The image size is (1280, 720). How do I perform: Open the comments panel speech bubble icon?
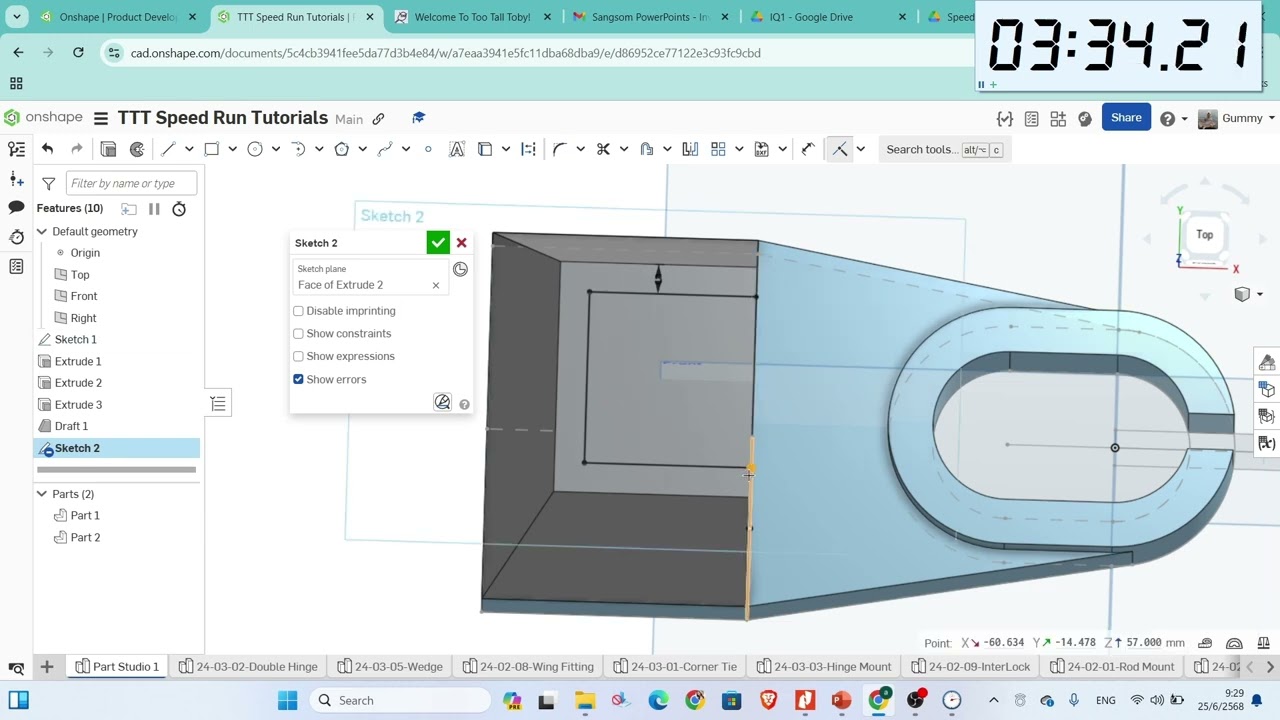(16, 208)
